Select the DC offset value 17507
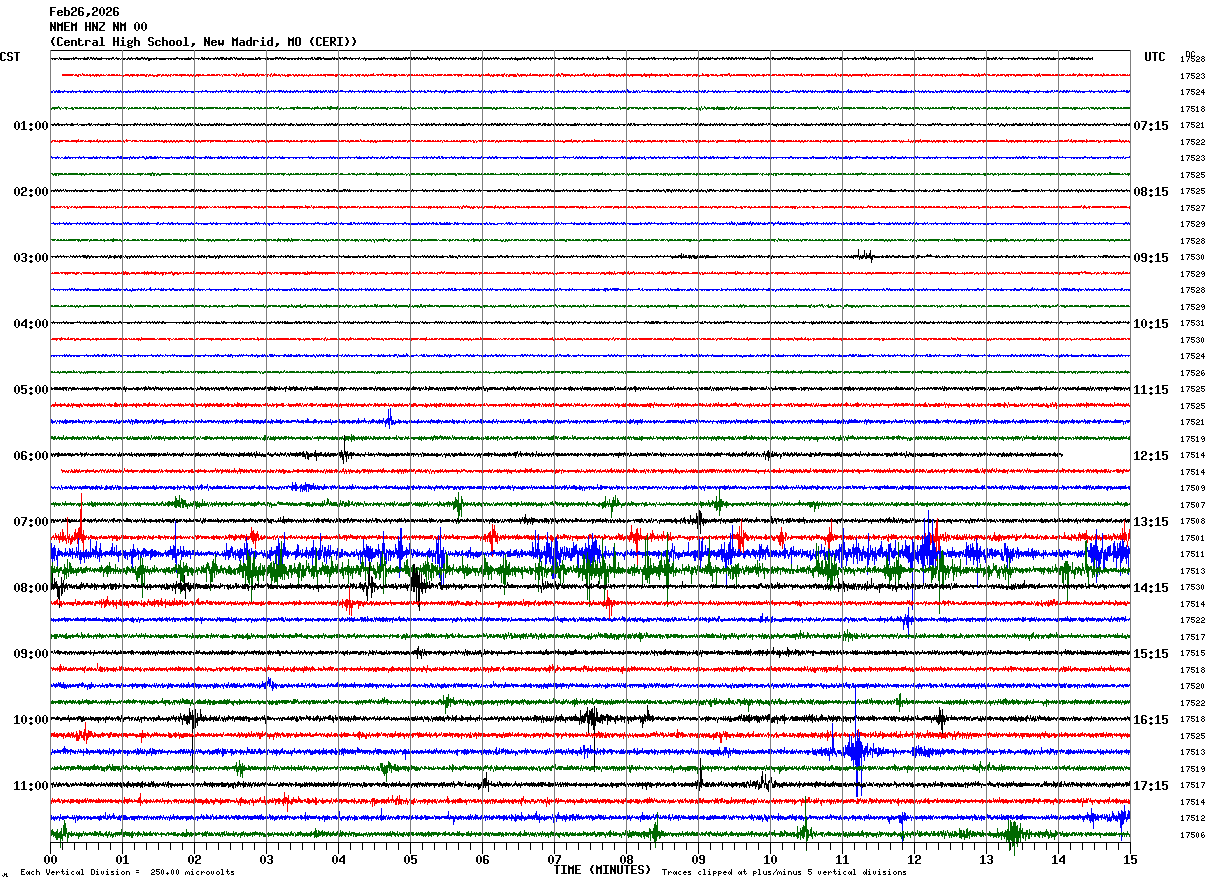This screenshot has height=886, width=1210. pyautogui.click(x=1192, y=505)
